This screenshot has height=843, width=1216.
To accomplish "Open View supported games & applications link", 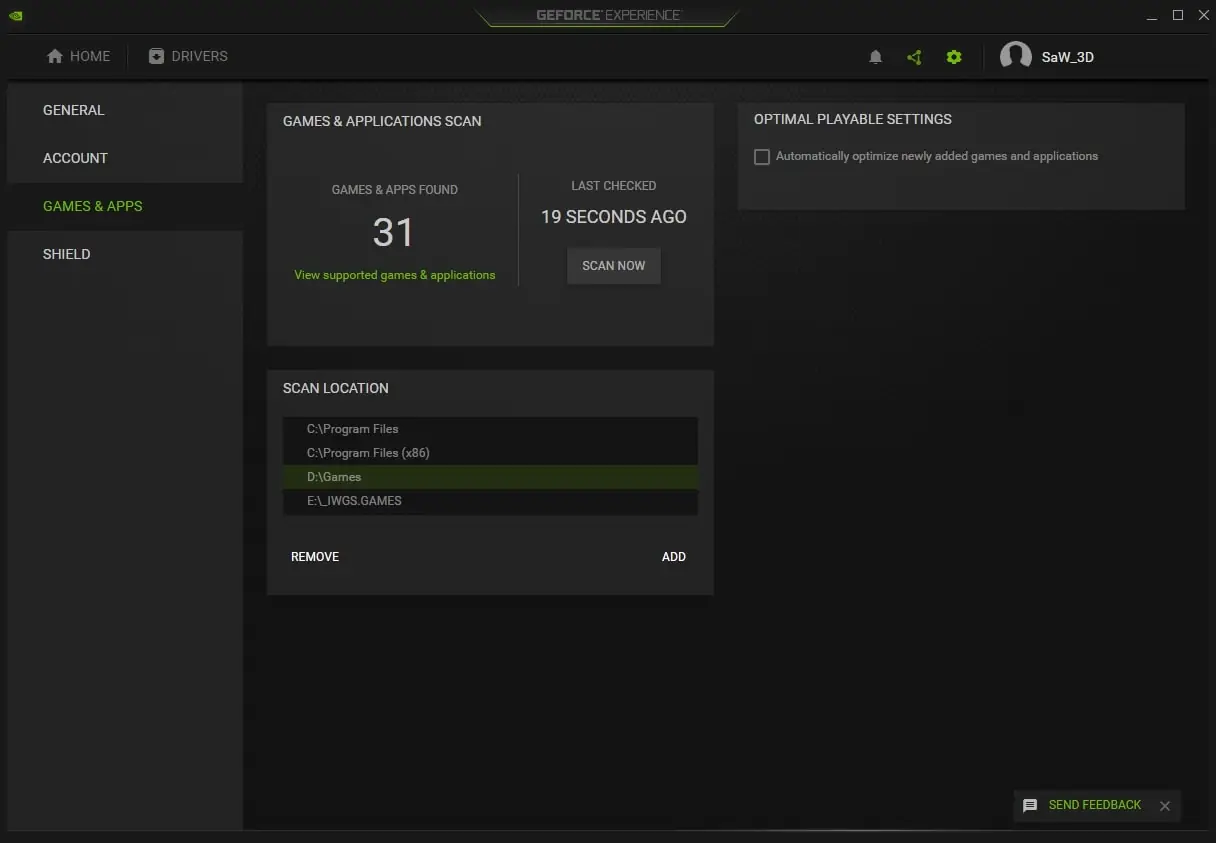I will point(394,275).
